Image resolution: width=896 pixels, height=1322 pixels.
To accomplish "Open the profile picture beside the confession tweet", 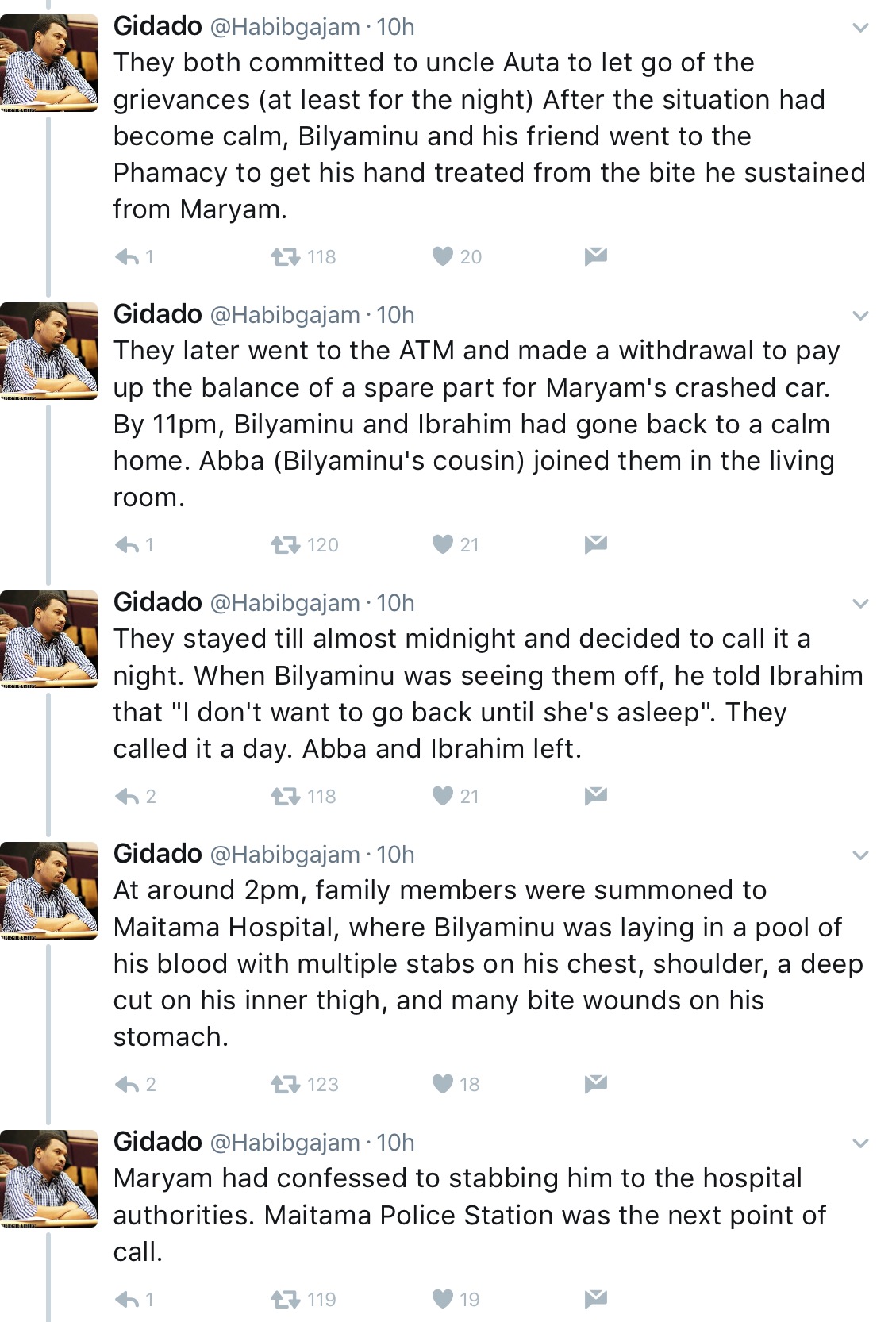I will pos(48,1178).
